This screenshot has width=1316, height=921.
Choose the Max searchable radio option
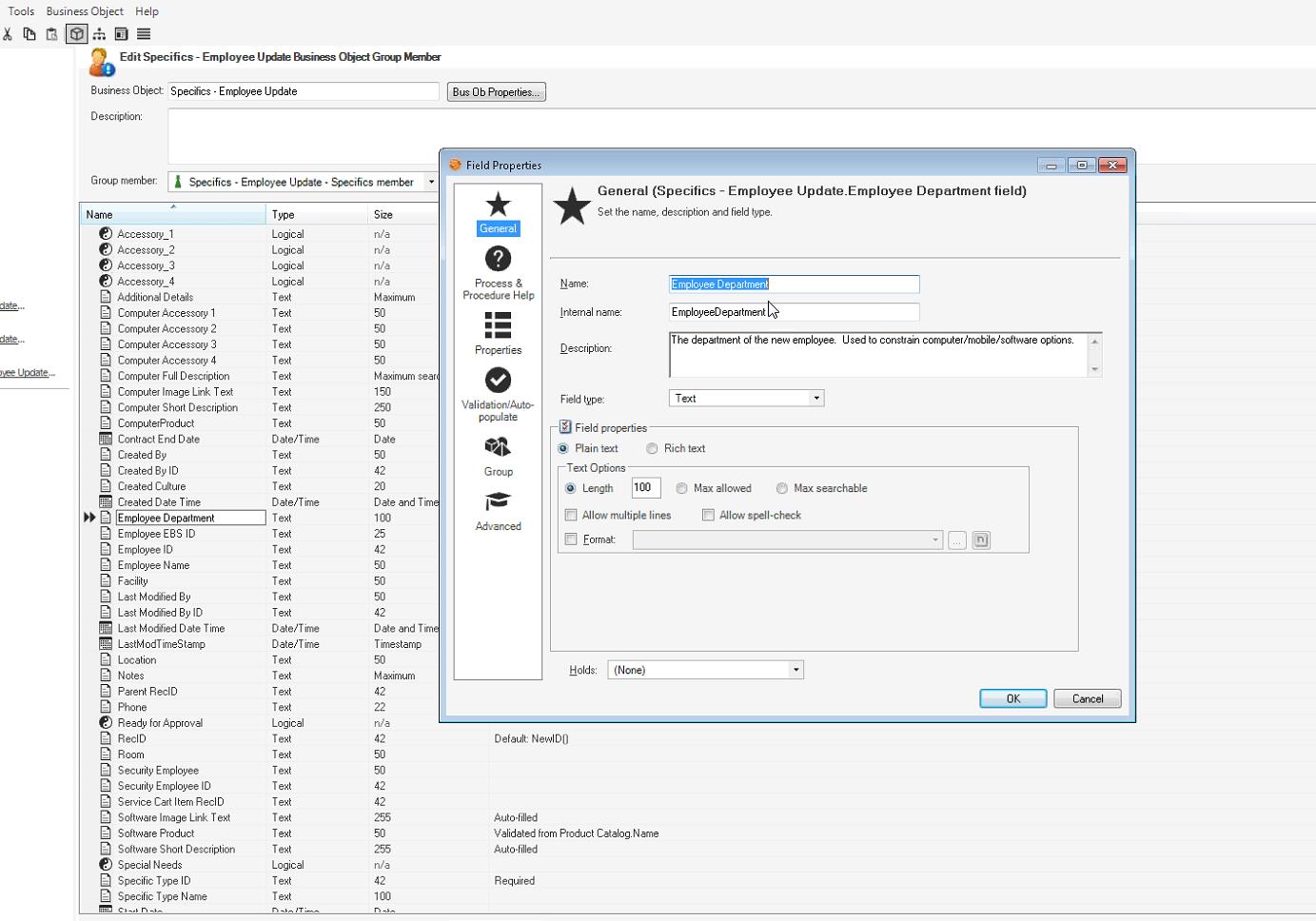click(x=782, y=488)
